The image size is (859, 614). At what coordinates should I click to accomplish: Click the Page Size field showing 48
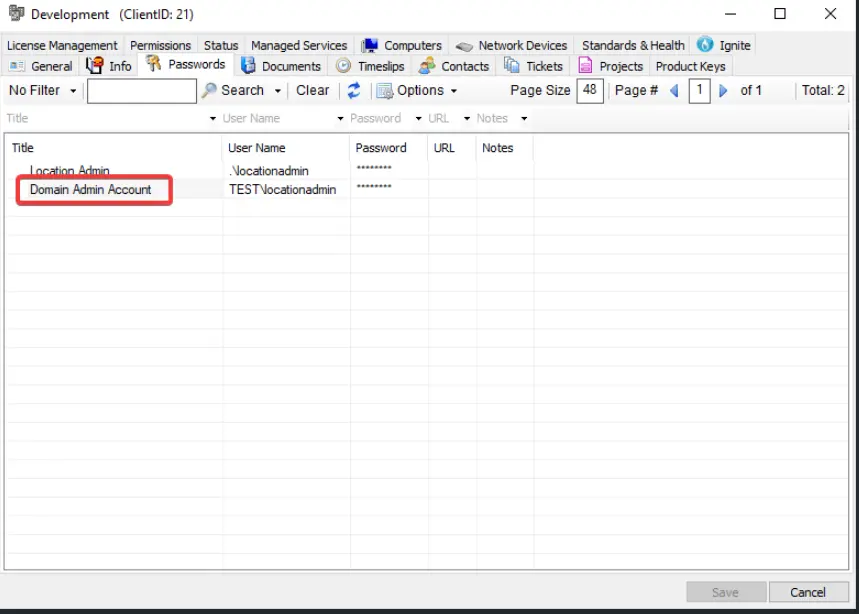(x=590, y=90)
